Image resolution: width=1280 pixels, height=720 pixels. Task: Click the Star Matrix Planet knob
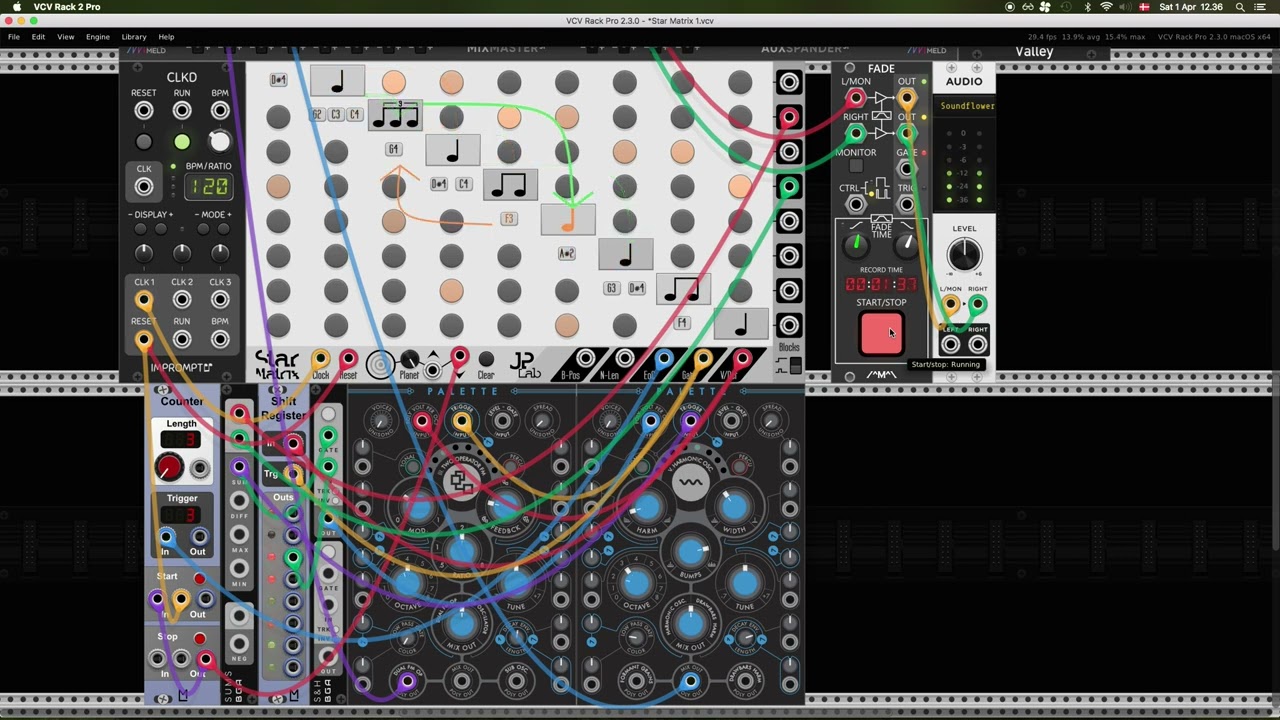(409, 359)
